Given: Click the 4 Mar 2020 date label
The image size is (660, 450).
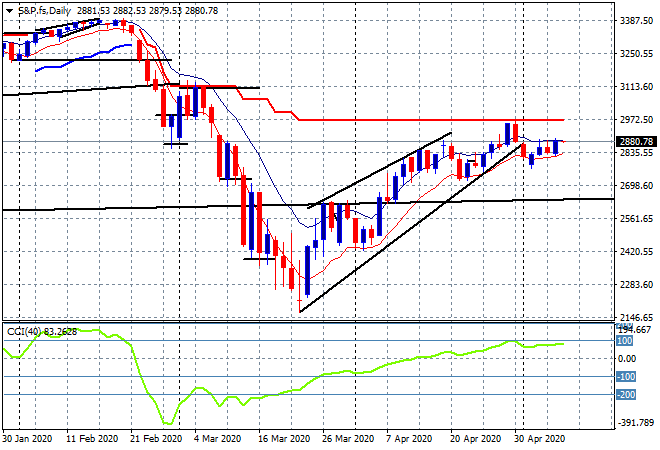Looking at the screenshot, I should (217, 439).
